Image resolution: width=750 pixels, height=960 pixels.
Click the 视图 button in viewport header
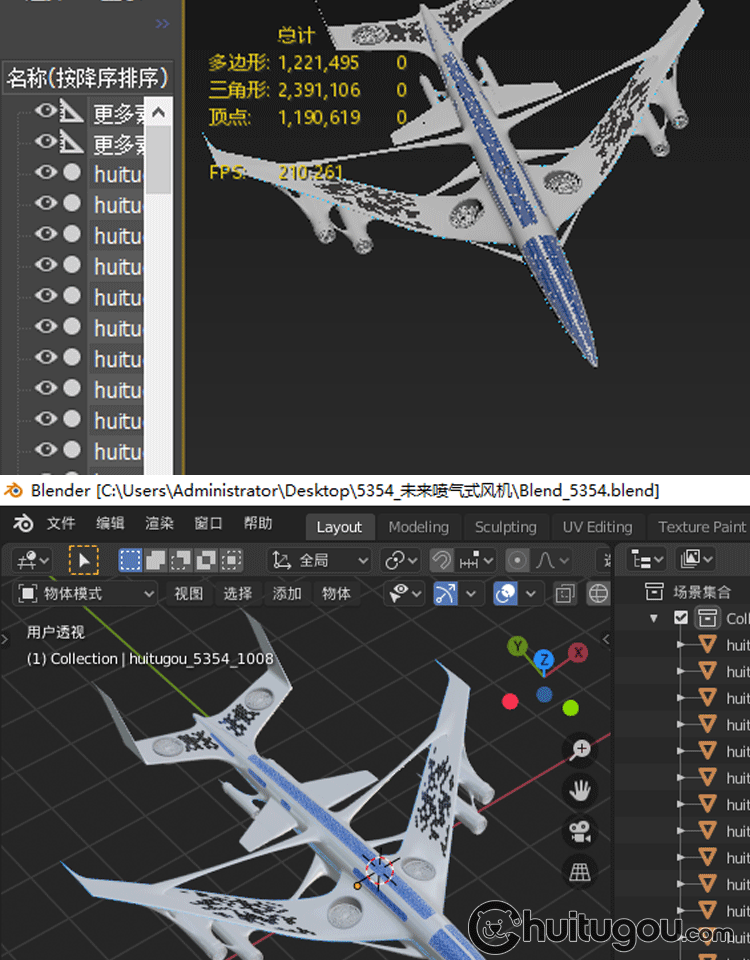[189, 594]
